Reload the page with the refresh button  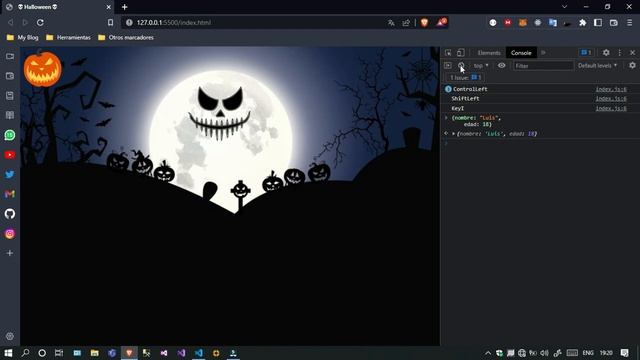click(x=40, y=22)
